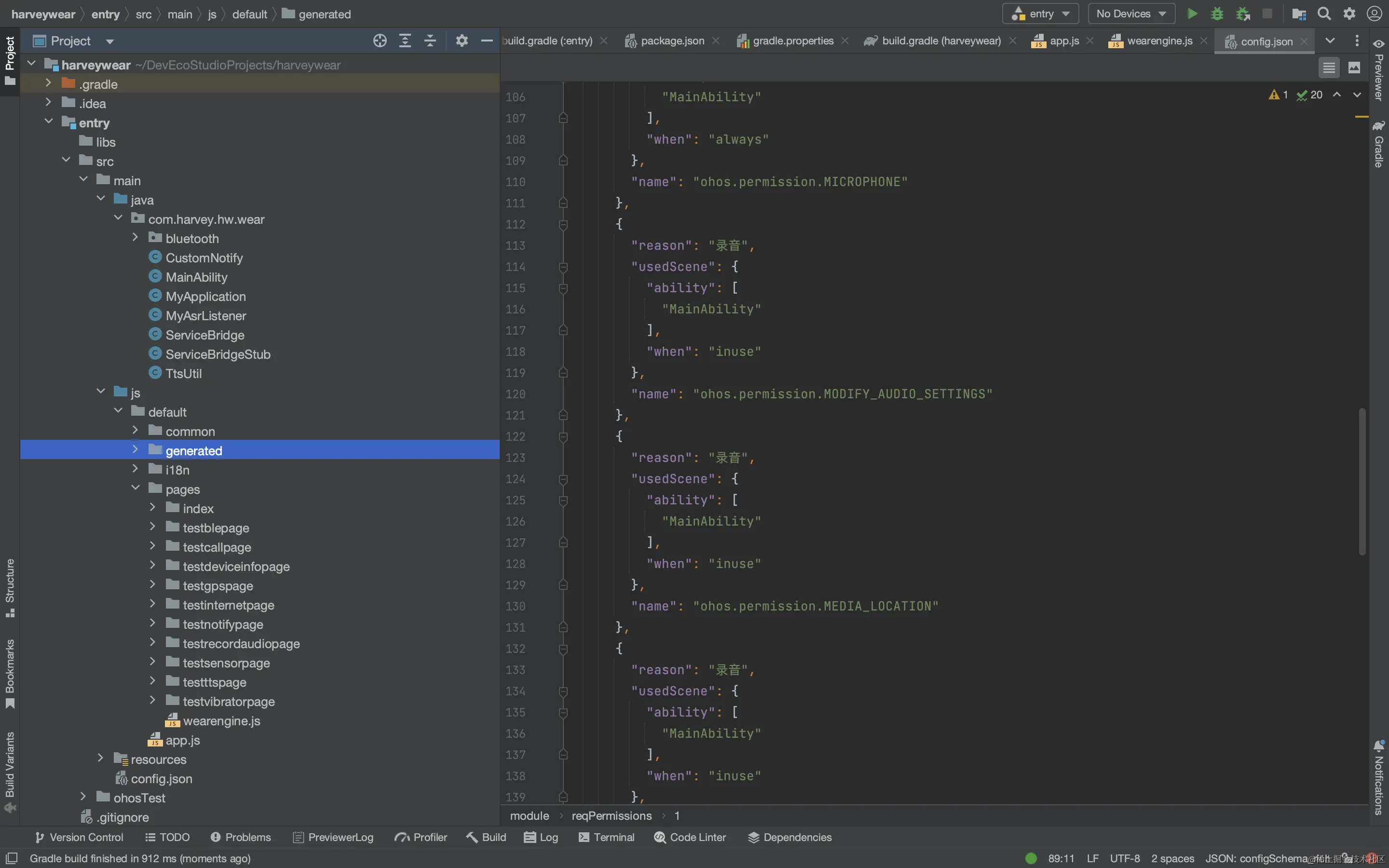Open the No Devices dropdown
The width and height of the screenshot is (1389, 868).
coord(1130,14)
